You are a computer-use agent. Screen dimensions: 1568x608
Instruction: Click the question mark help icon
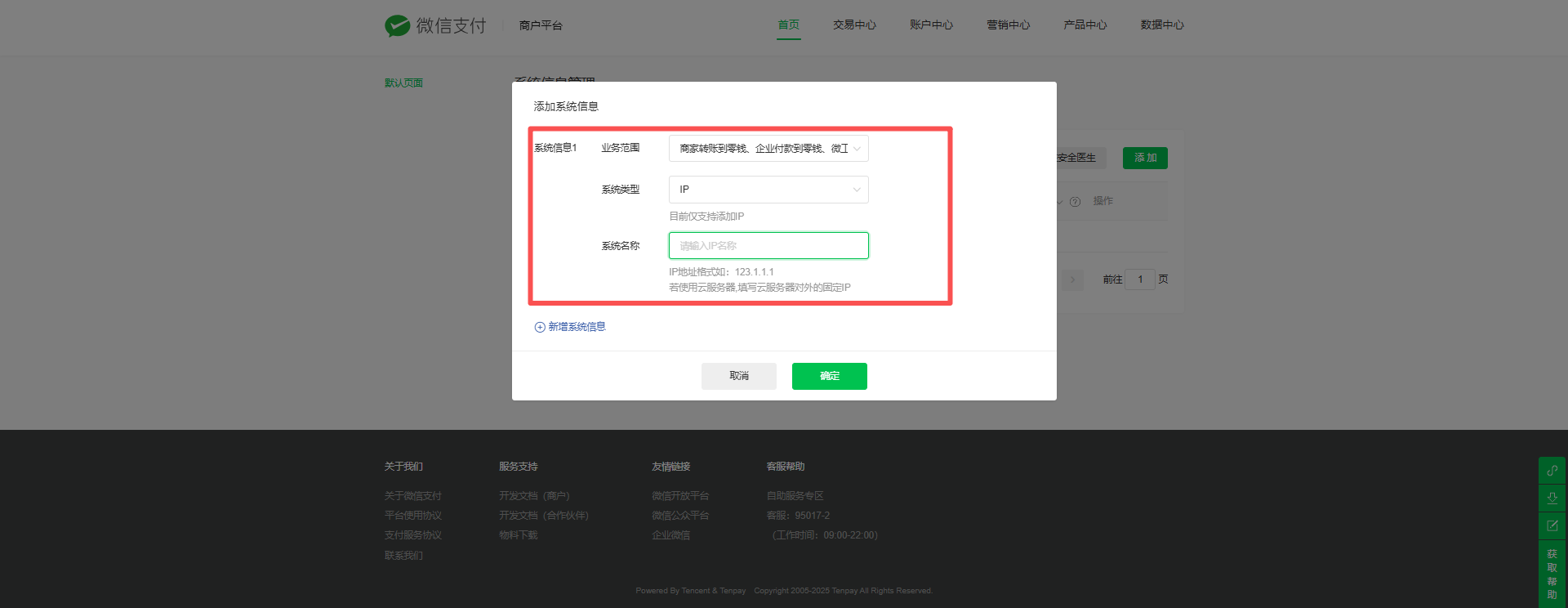point(1075,202)
